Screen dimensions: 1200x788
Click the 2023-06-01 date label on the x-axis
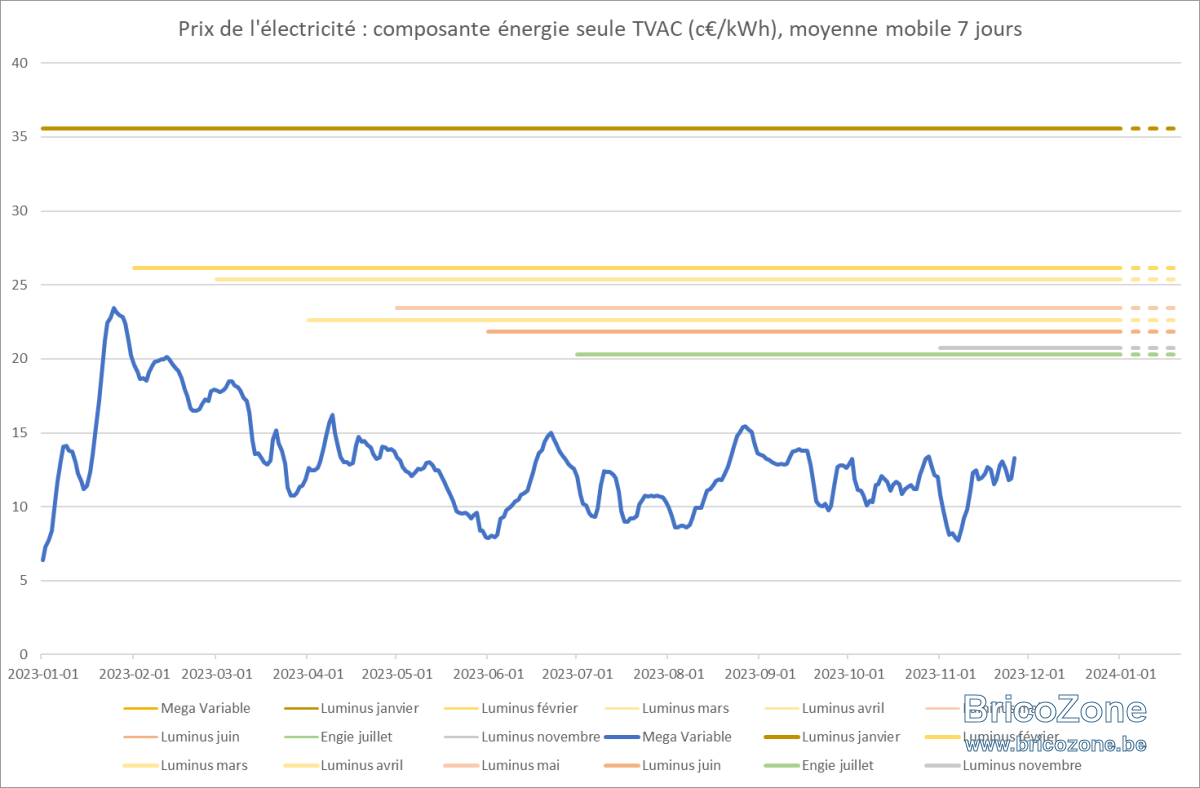tap(487, 673)
